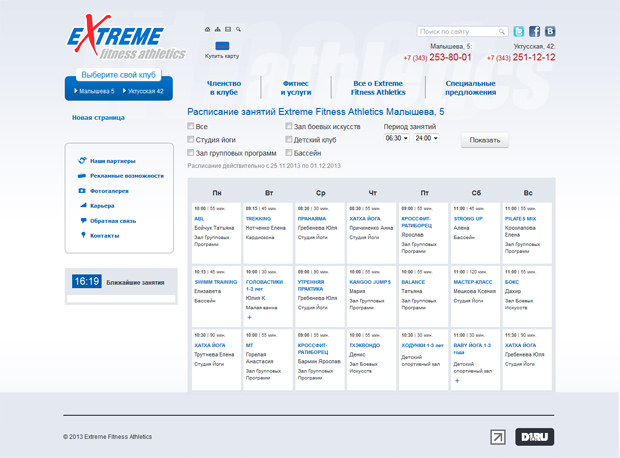Click the Показать button
Screen dimensions: 620x458
485,140
